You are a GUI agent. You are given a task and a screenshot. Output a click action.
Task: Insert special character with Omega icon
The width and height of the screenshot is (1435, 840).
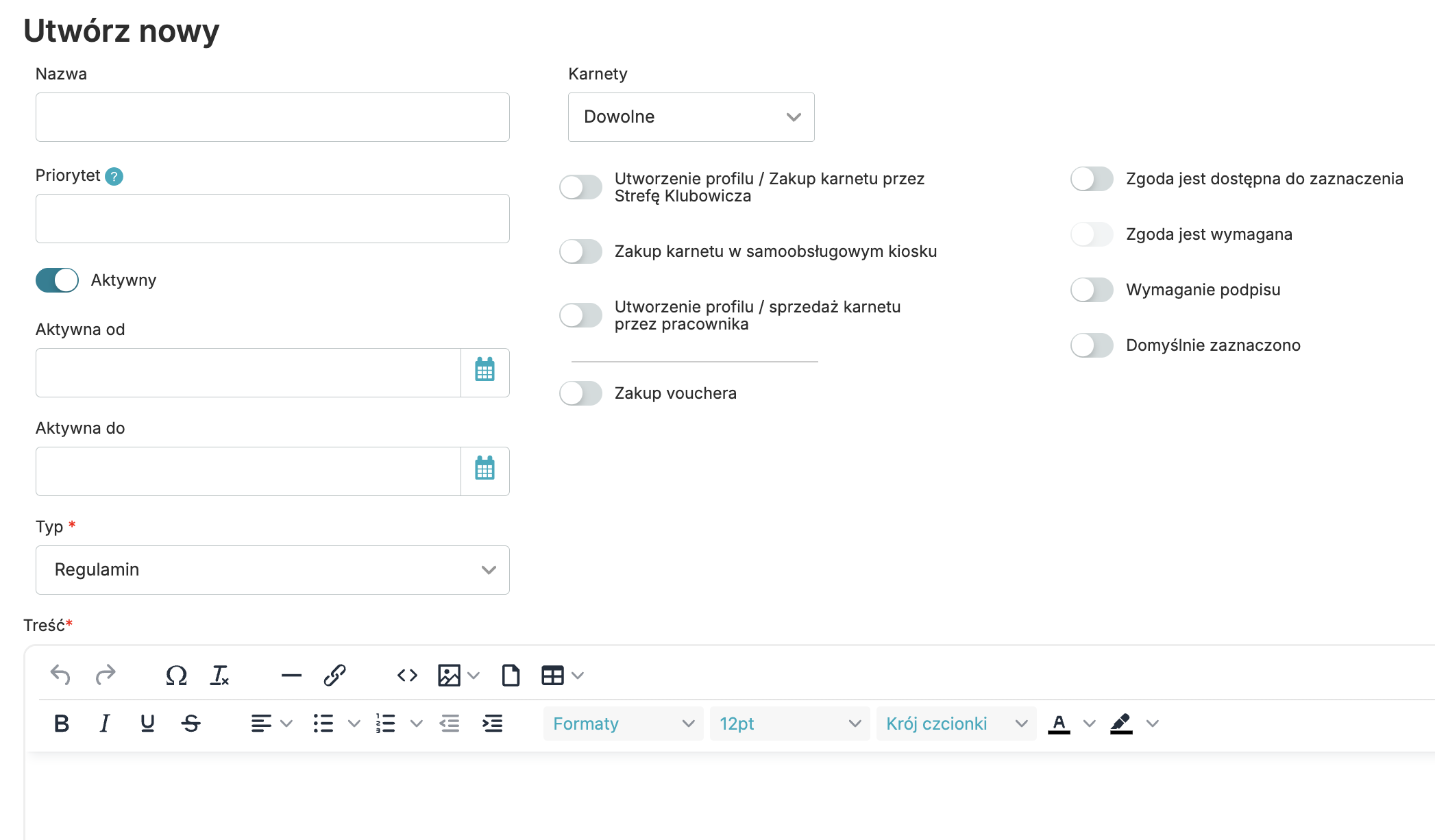176,676
